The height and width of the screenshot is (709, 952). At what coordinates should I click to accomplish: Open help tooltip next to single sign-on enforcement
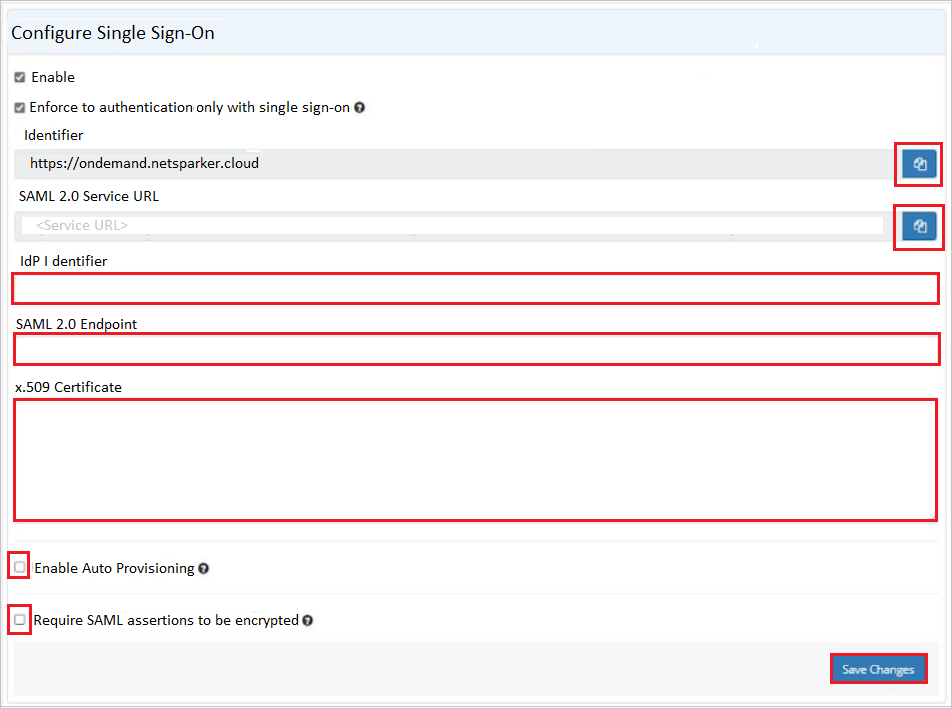[x=359, y=107]
